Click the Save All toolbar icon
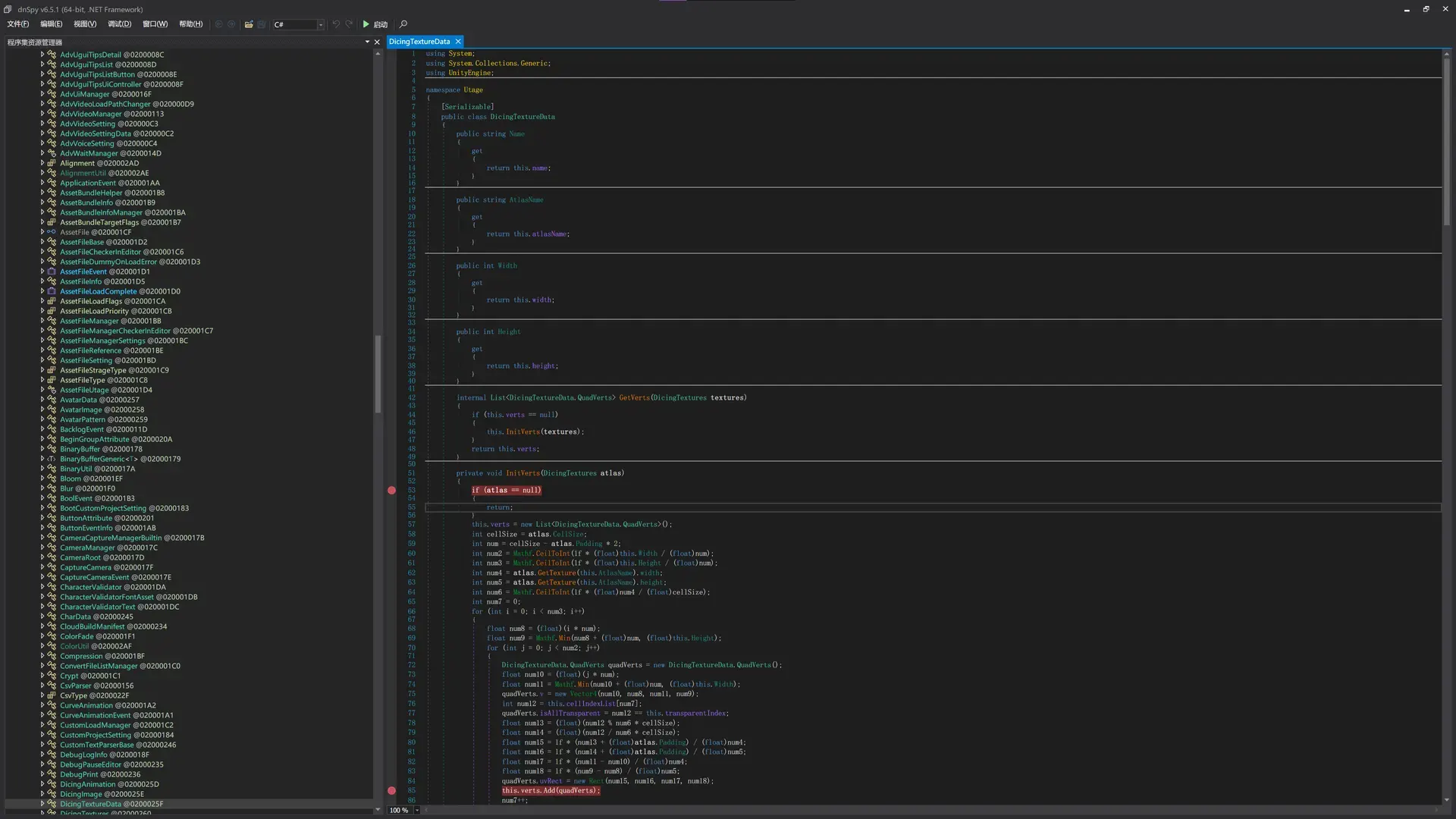This screenshot has height=819, width=1456. 262,24
